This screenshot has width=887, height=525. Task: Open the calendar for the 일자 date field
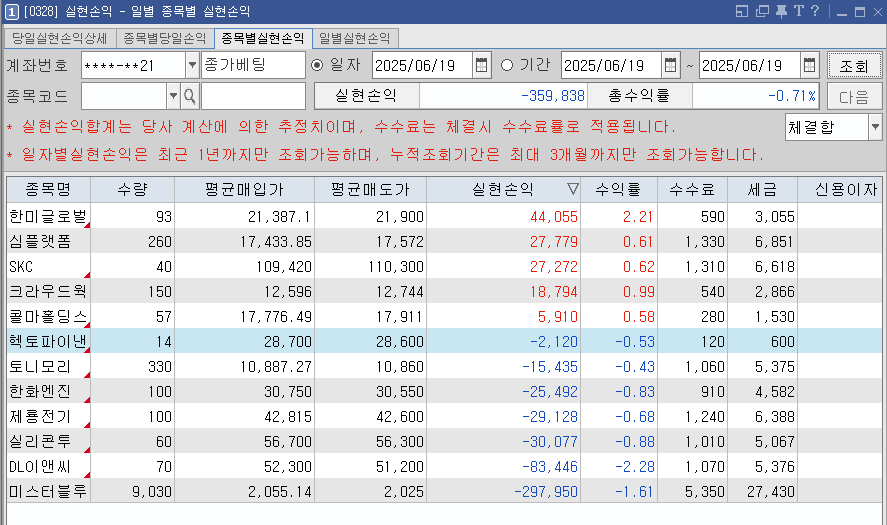click(481, 66)
